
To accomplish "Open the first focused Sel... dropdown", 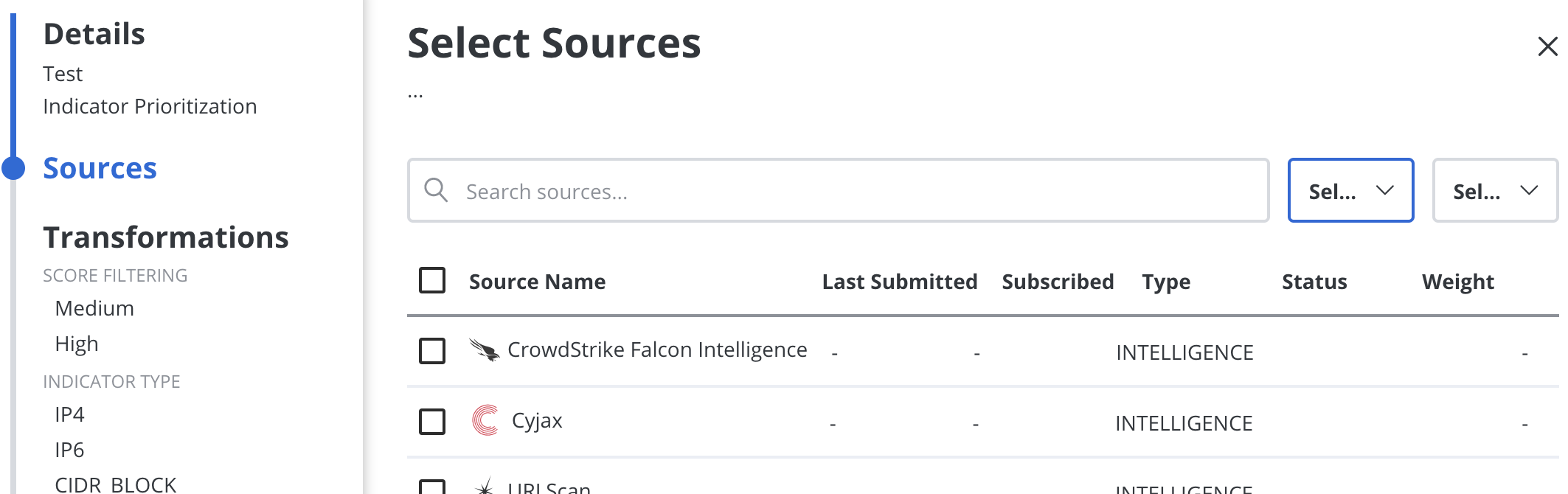I will [x=1350, y=190].
